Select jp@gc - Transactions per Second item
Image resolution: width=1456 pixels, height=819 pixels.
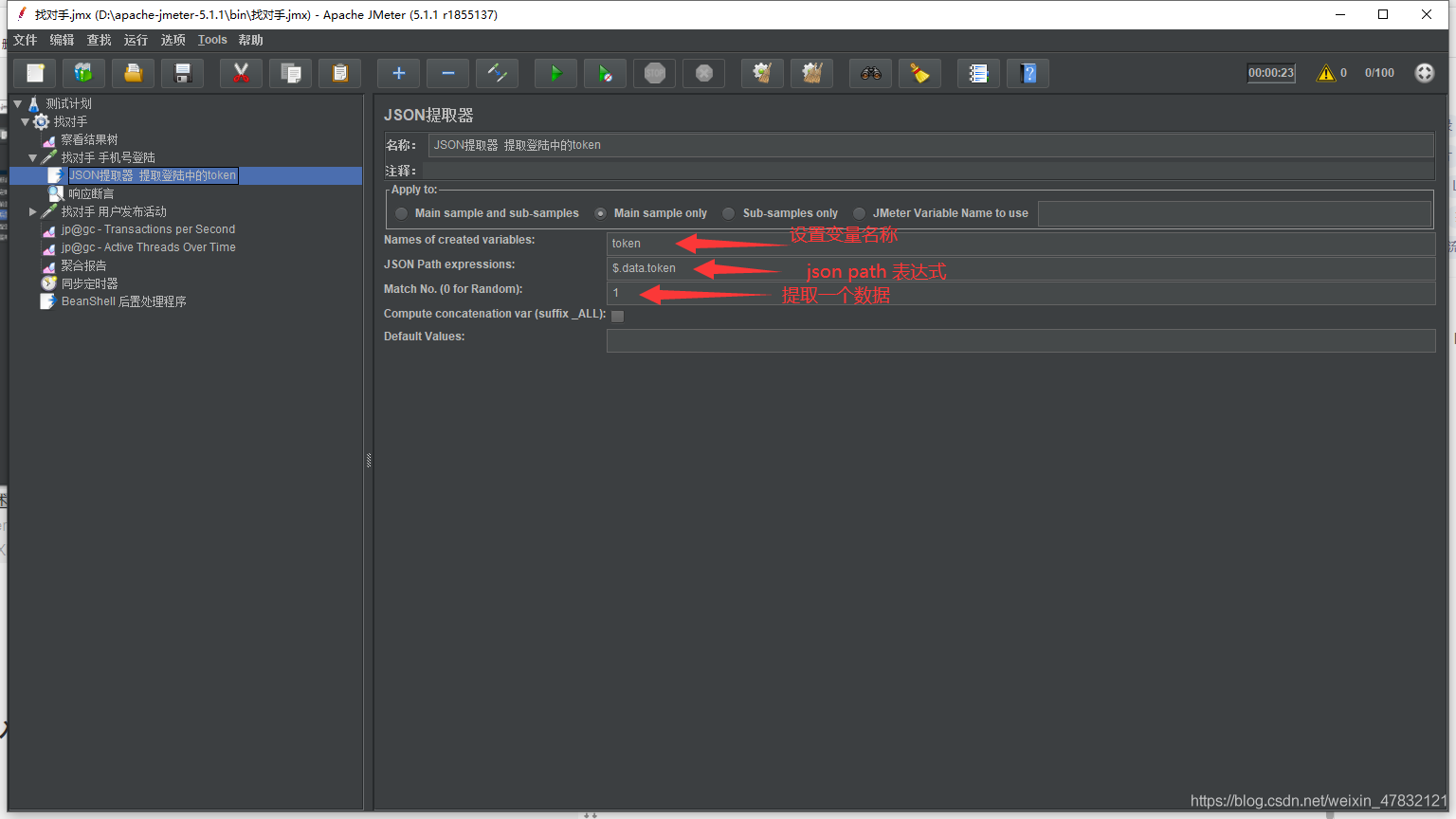[x=149, y=229]
